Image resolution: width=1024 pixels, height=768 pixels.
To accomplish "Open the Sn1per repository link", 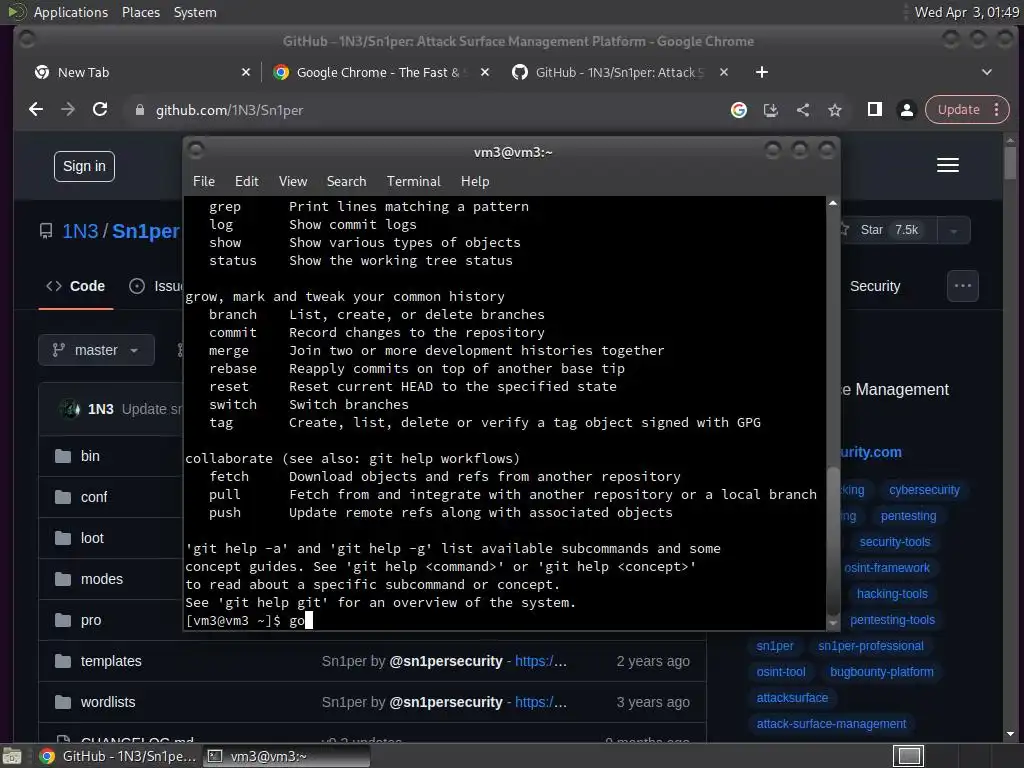I will tap(146, 231).
